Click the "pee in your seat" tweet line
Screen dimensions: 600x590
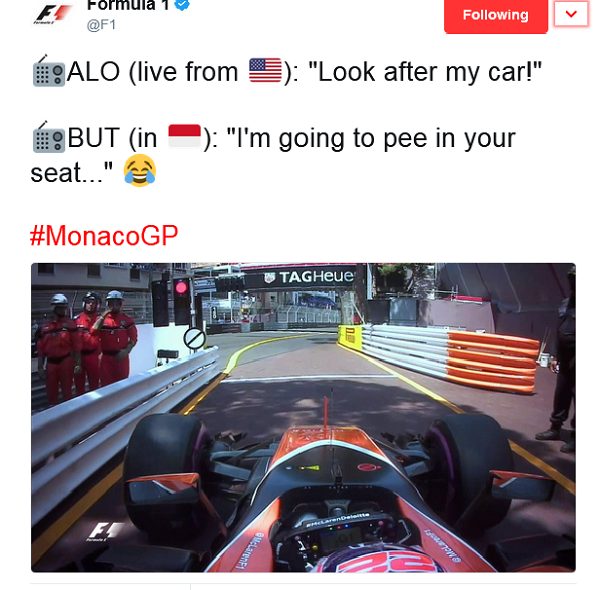(x=273, y=155)
